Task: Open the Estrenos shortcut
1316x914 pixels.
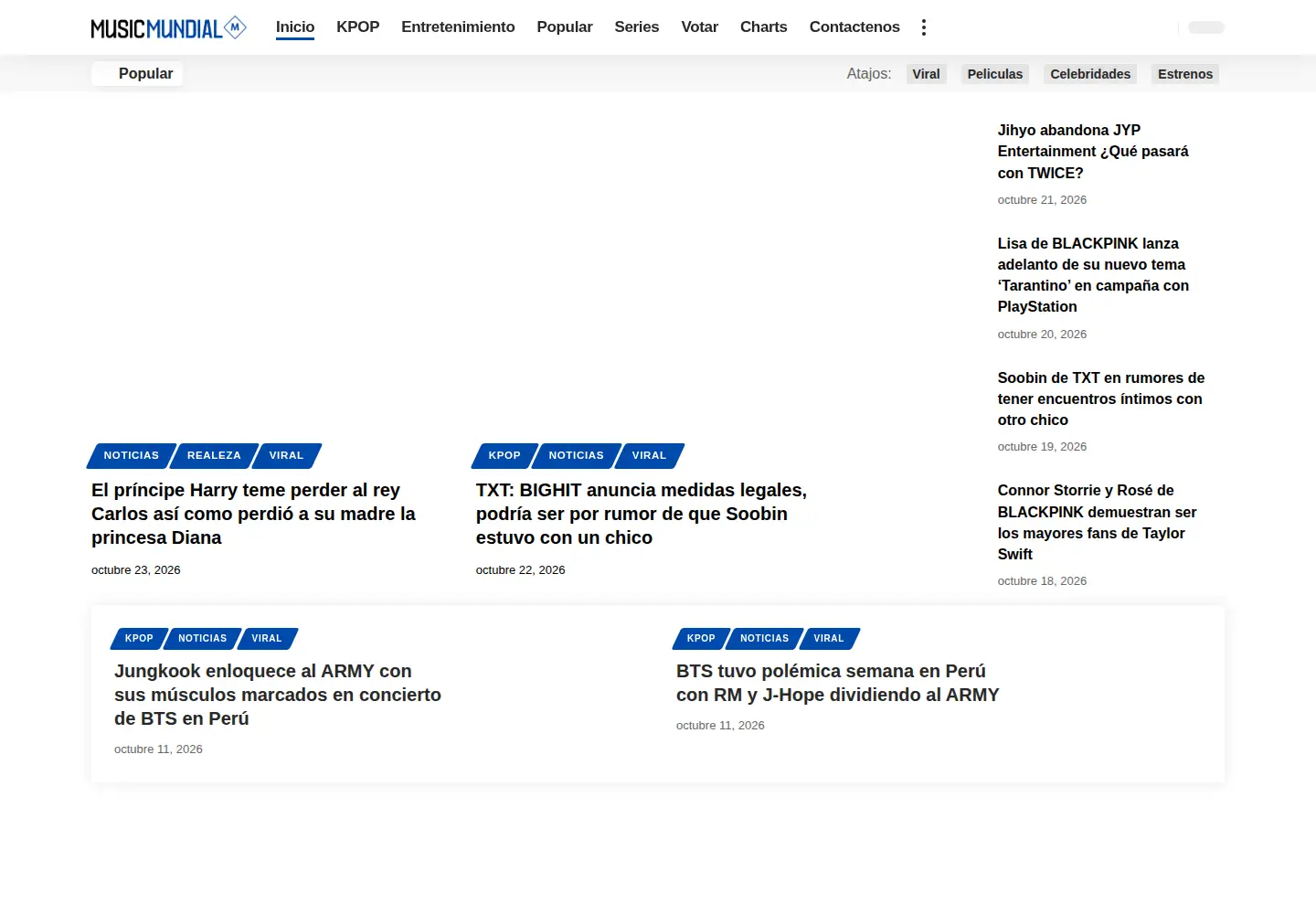Action: coord(1185,74)
